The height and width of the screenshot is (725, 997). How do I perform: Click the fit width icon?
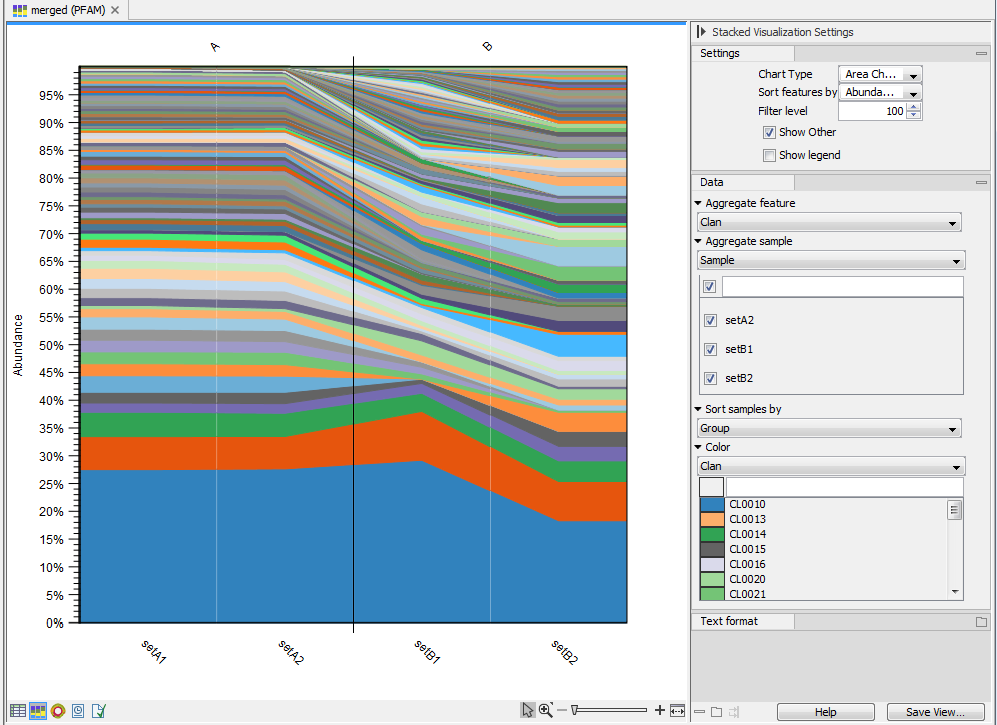(x=677, y=710)
